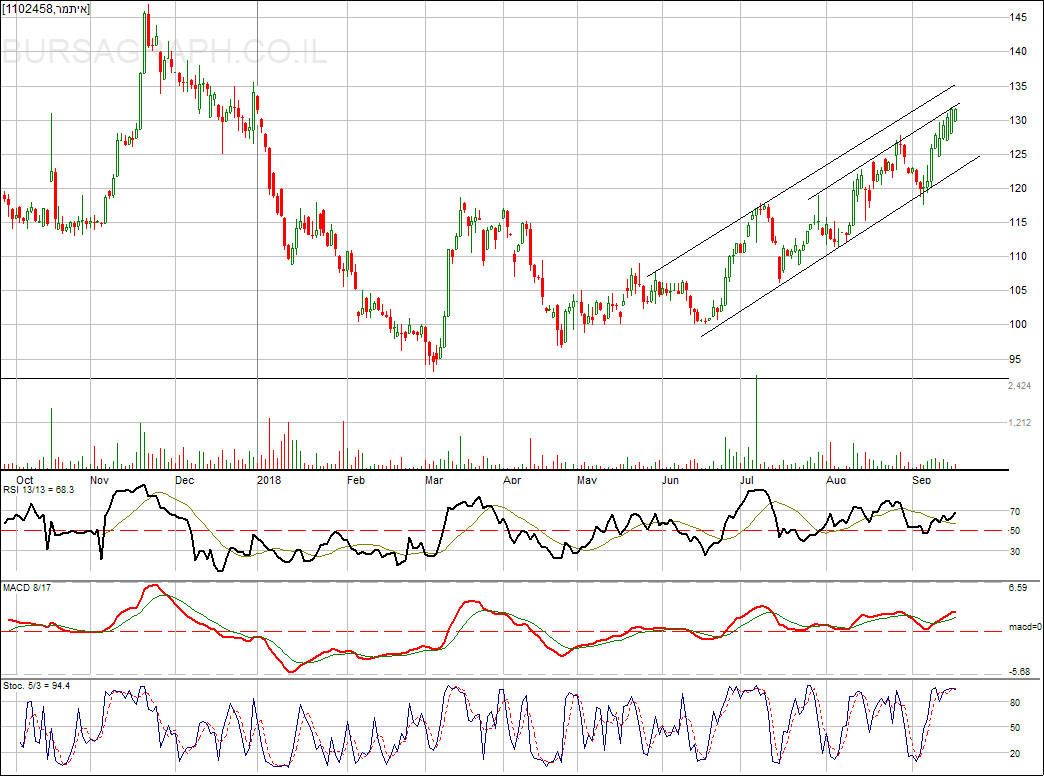Click the 1,212 volume axis label
The height and width of the screenshot is (776, 1044).
click(x=1019, y=423)
